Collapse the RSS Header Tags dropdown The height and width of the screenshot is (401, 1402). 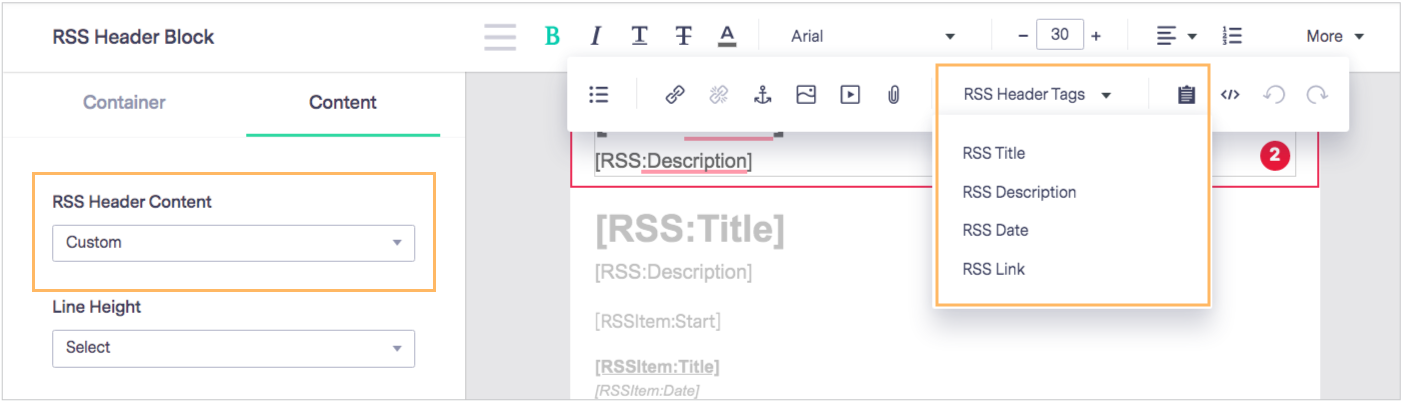(1037, 94)
